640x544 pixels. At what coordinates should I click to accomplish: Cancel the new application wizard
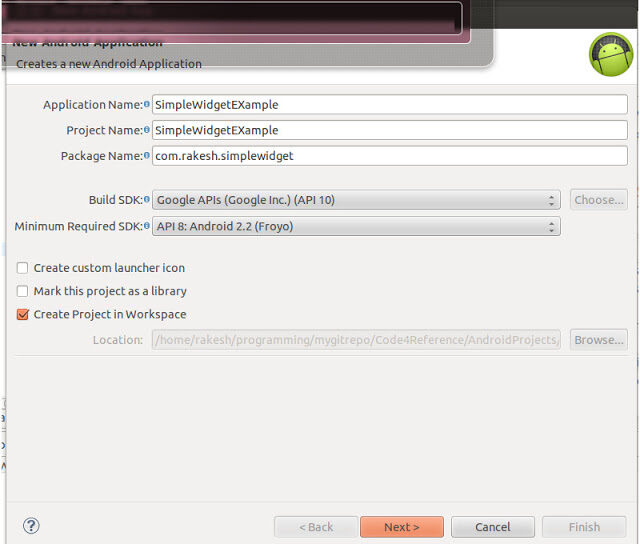[492, 527]
